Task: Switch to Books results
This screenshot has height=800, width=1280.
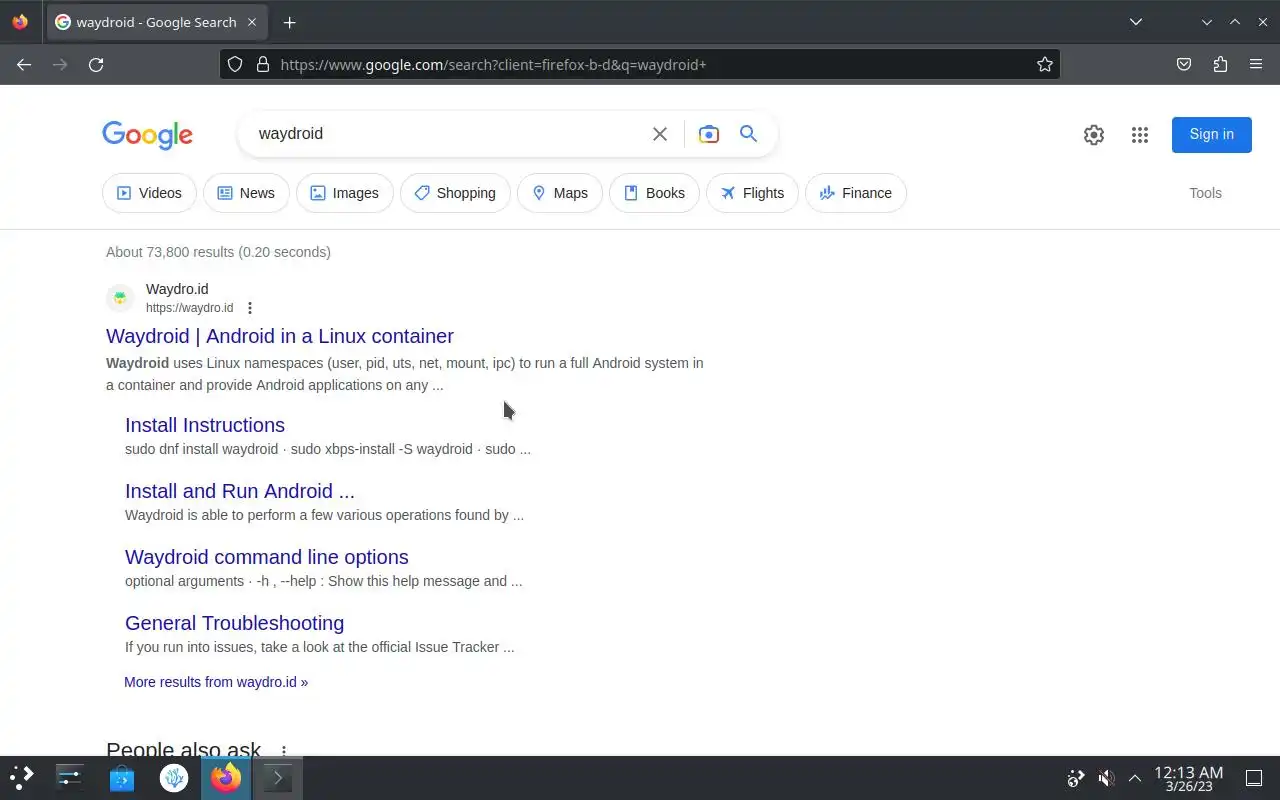Action: [654, 193]
